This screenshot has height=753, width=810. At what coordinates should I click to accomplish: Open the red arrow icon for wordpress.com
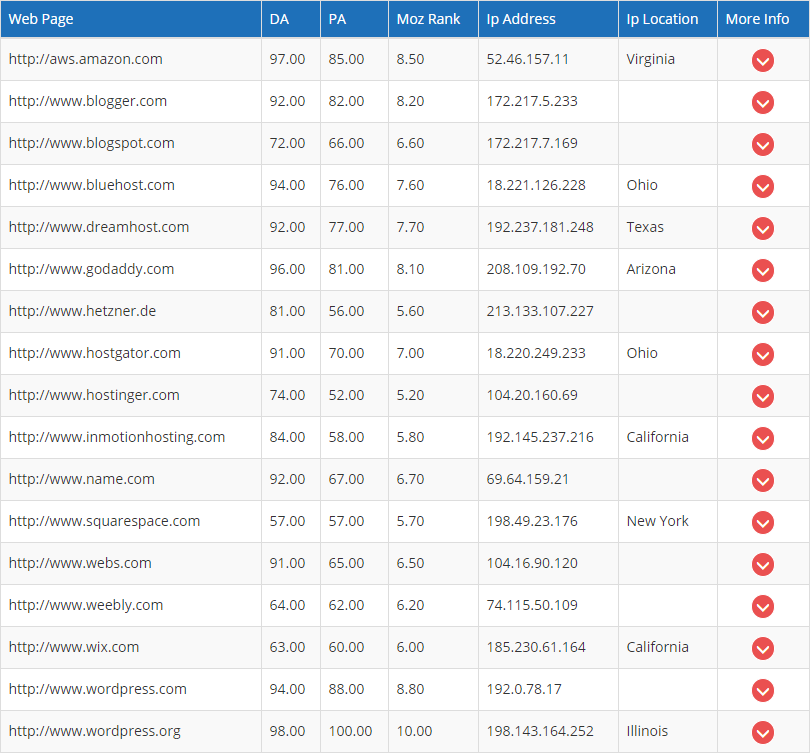coord(762,691)
